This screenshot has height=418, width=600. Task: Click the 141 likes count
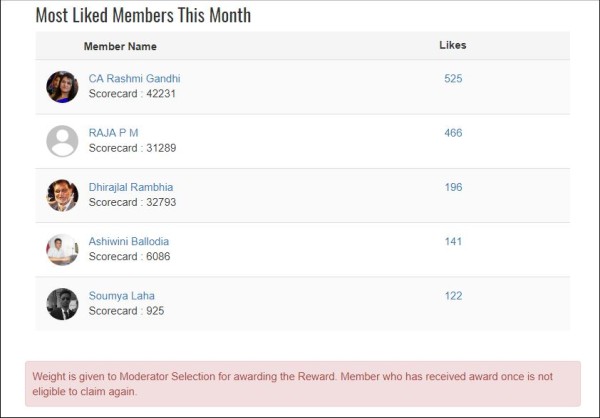pyautogui.click(x=453, y=241)
